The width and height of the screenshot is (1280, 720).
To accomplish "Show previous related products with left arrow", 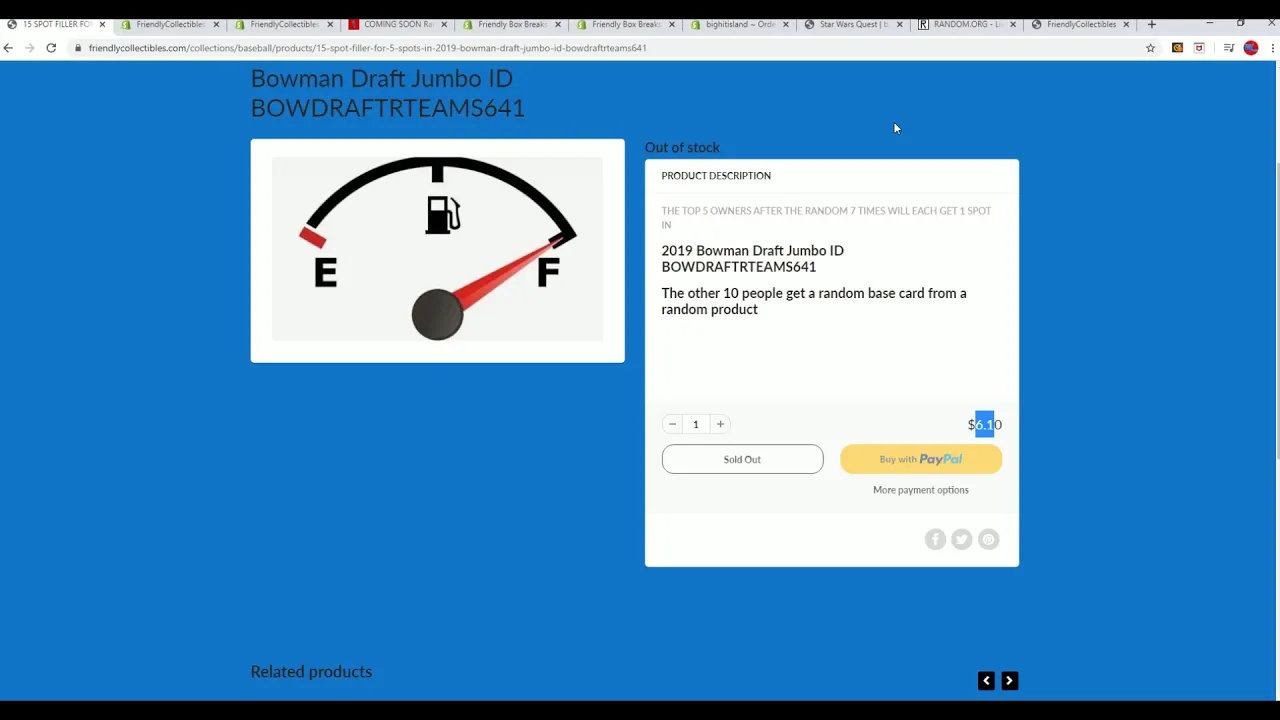I will click(986, 681).
